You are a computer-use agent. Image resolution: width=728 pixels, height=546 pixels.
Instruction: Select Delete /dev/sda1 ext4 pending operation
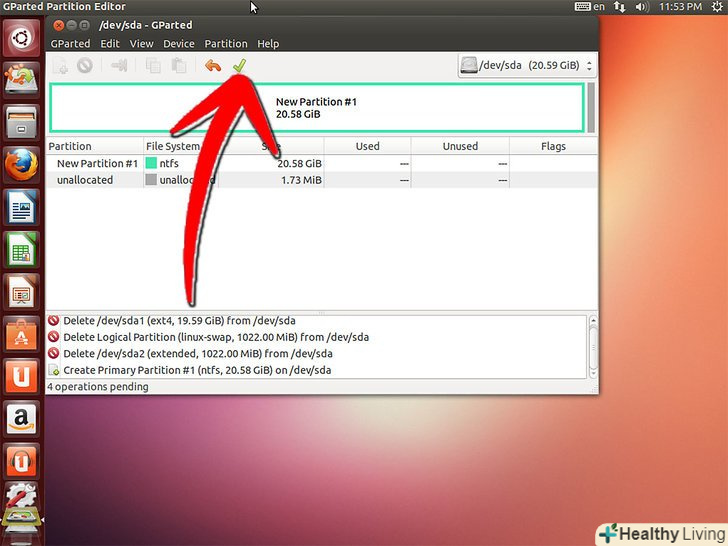coord(317,321)
